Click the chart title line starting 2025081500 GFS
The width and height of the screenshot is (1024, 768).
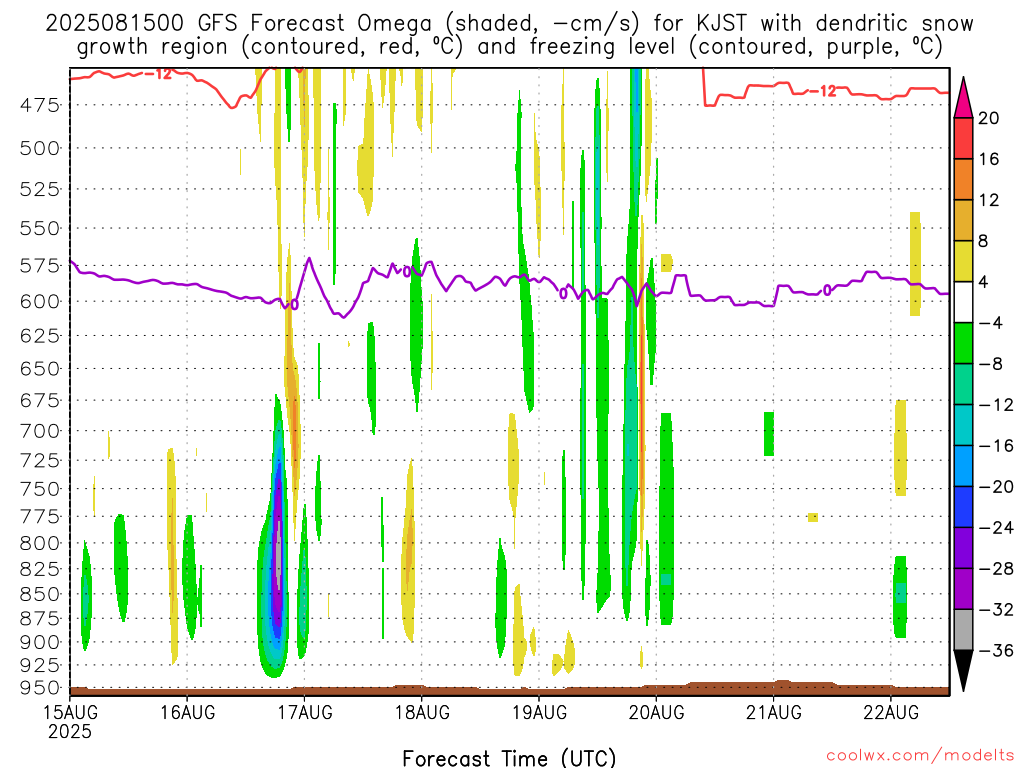click(509, 24)
